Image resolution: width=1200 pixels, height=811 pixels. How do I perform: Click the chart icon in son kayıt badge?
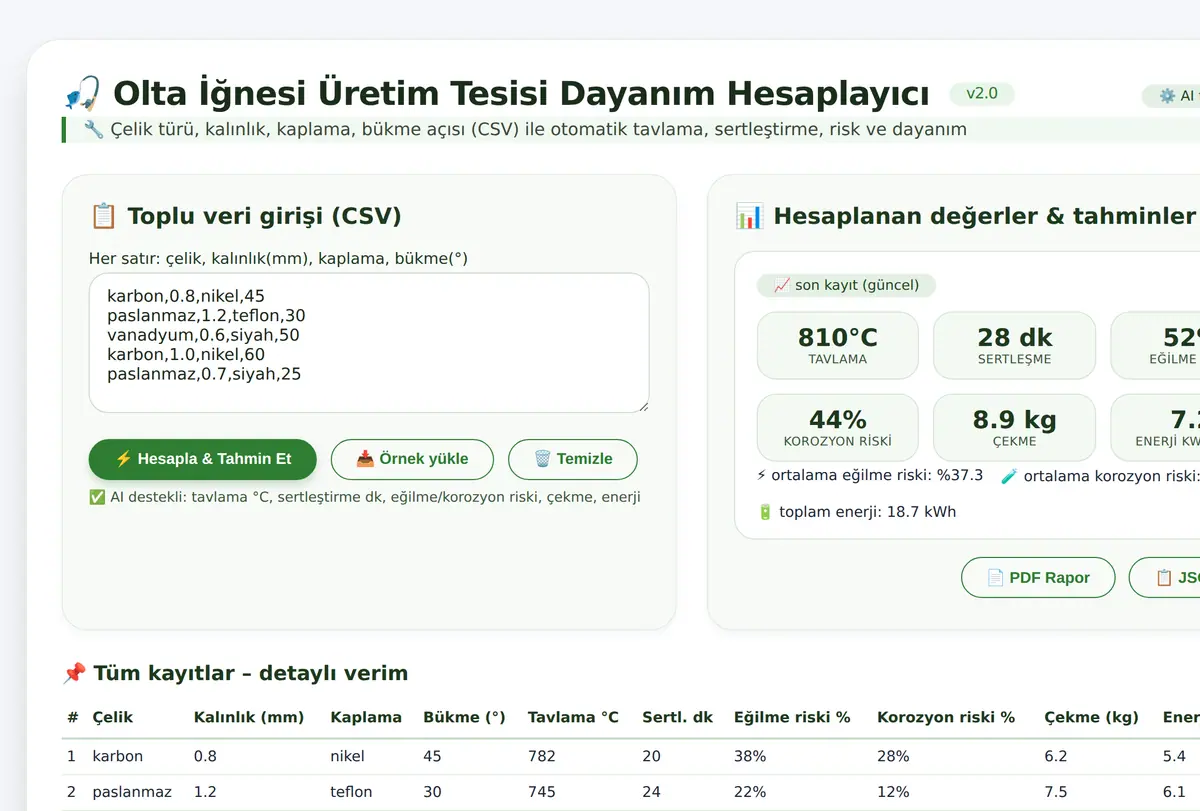pos(782,285)
